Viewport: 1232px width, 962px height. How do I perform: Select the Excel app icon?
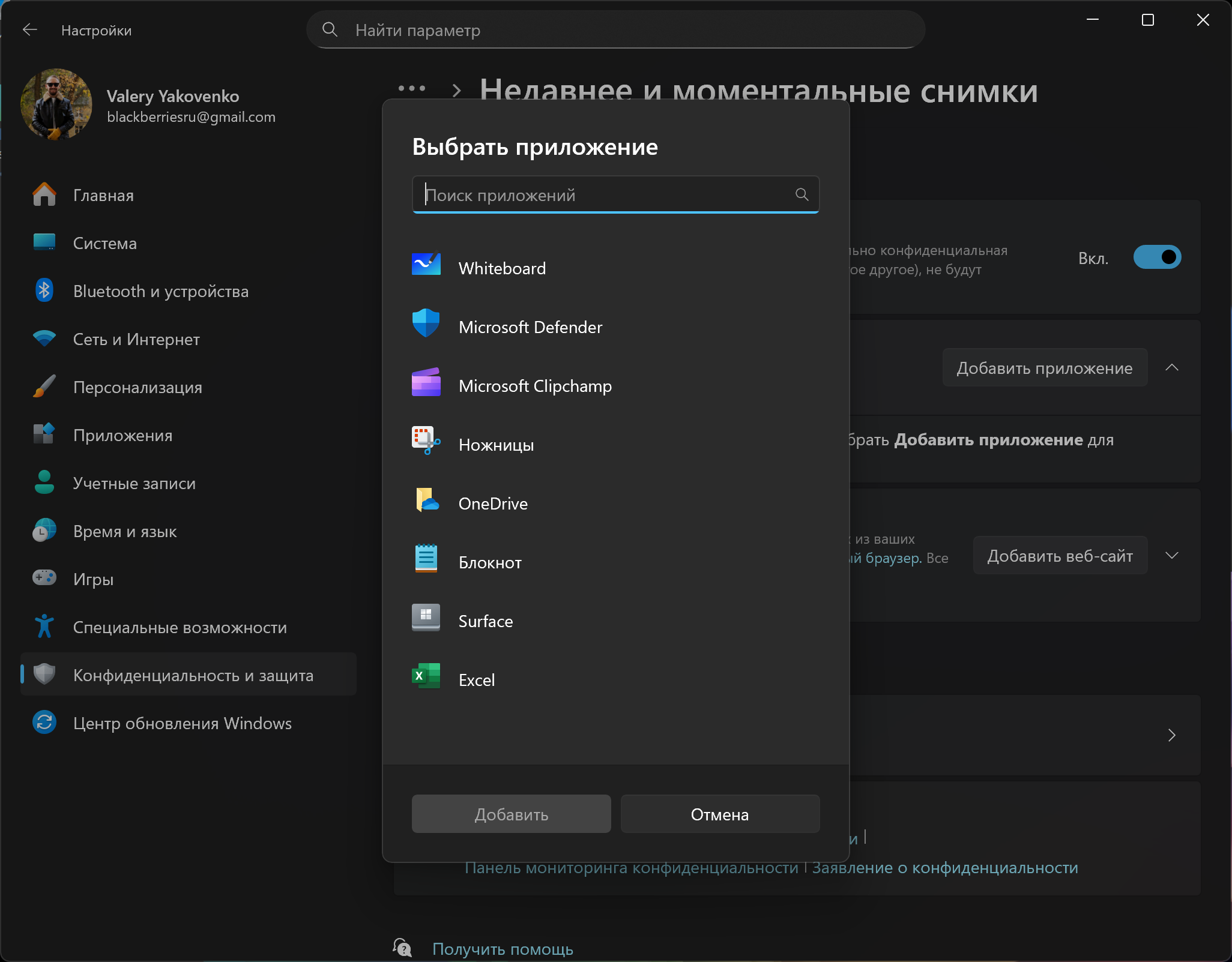[426, 676]
